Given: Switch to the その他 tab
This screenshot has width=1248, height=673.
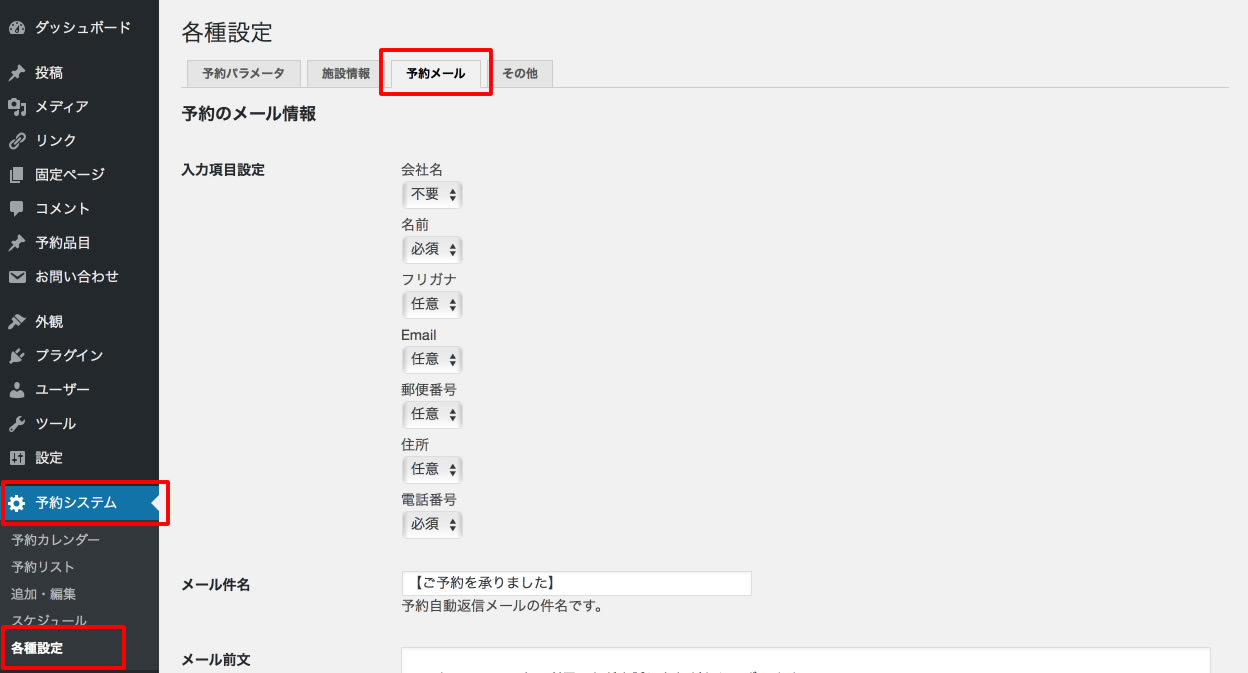Looking at the screenshot, I should point(520,74).
